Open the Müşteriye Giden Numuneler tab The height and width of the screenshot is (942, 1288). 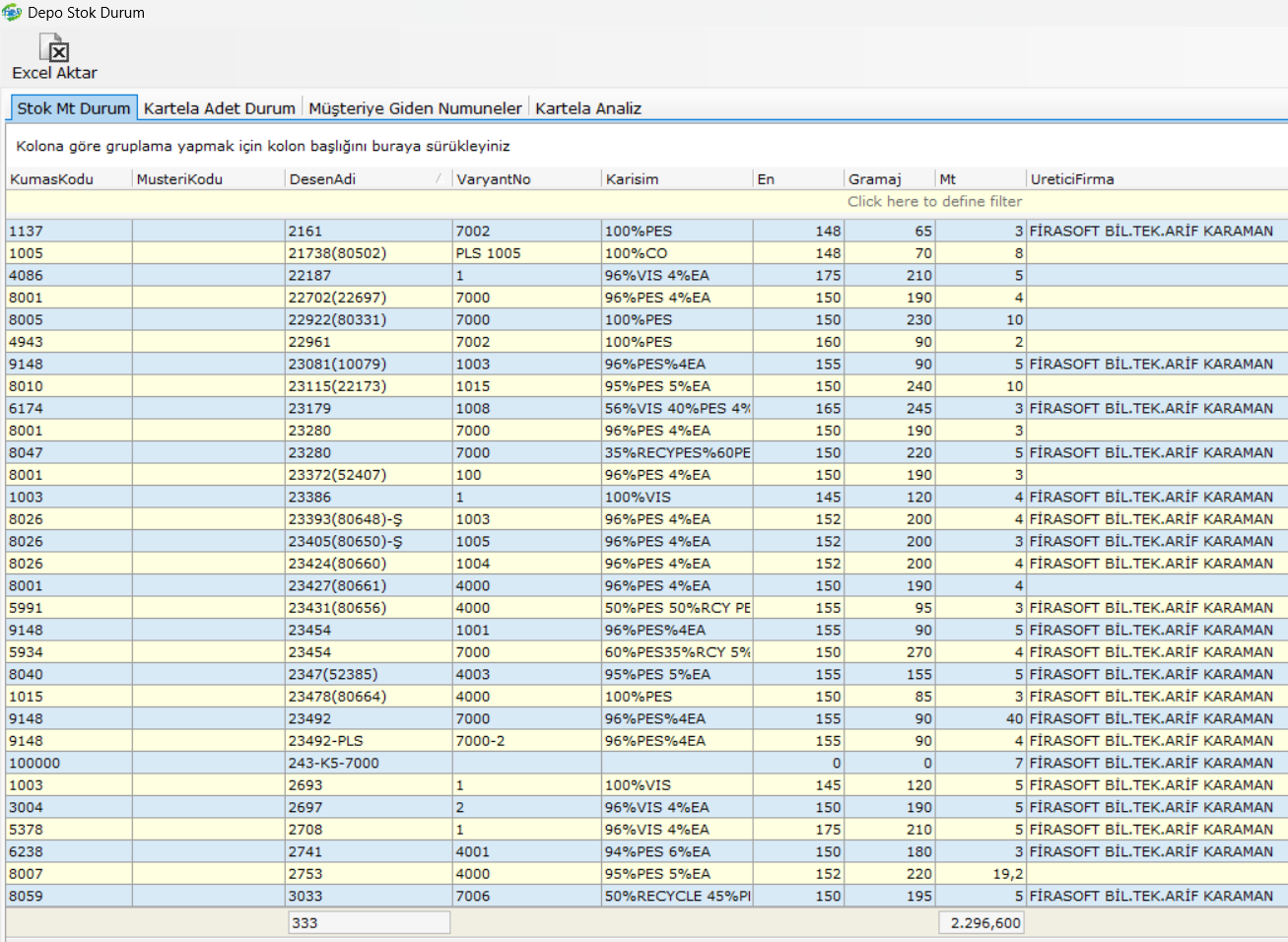415,108
